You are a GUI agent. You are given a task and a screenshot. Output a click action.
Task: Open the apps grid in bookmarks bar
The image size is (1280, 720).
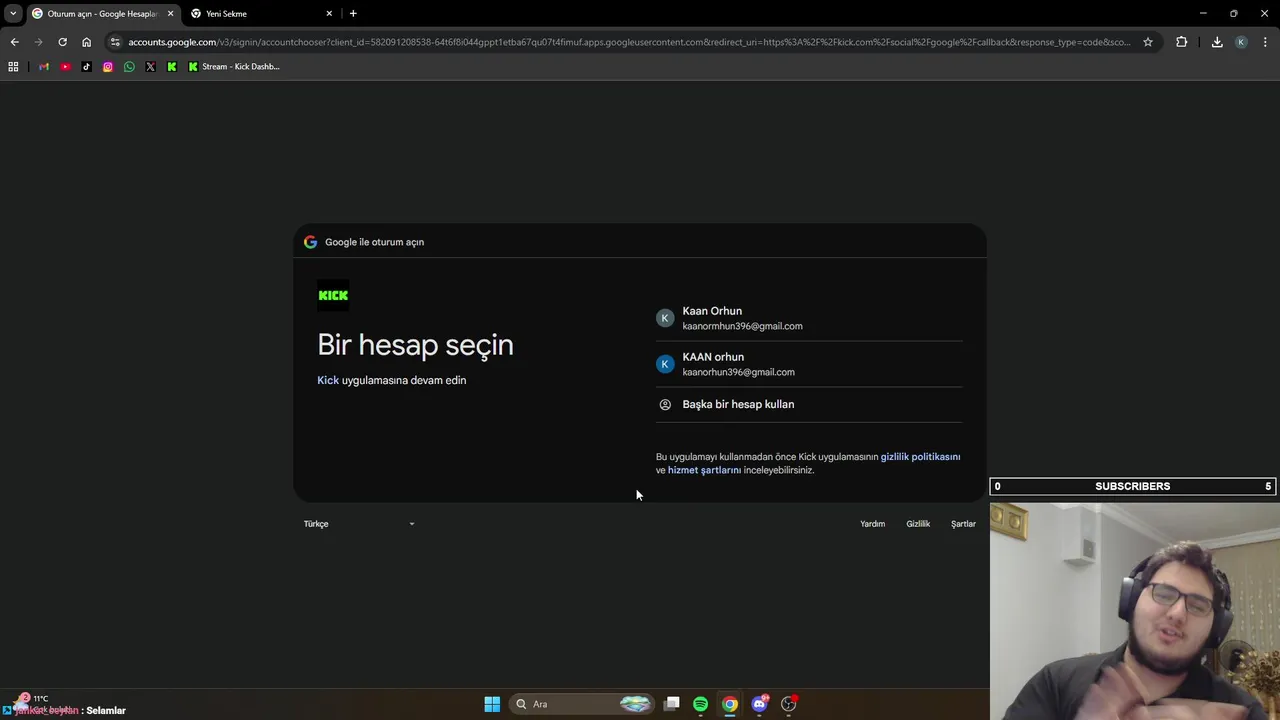point(13,67)
